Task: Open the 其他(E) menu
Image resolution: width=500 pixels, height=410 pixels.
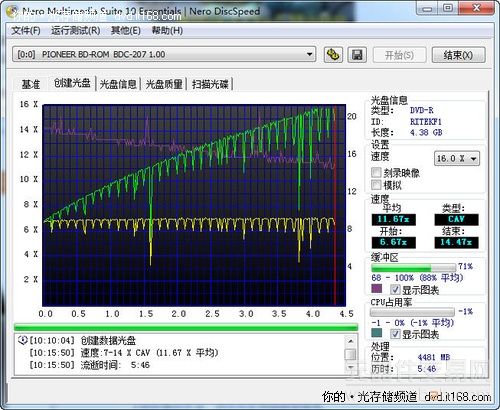Action: [x=126, y=31]
